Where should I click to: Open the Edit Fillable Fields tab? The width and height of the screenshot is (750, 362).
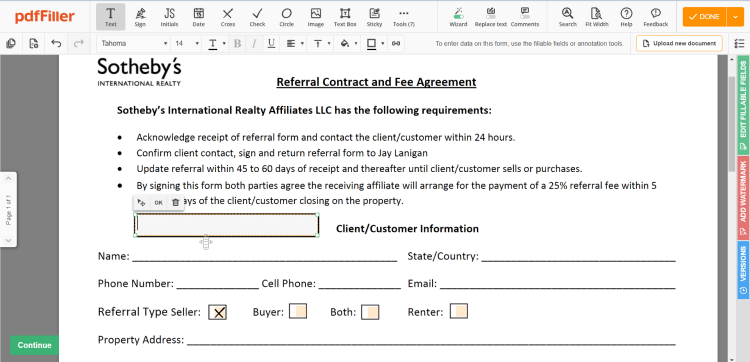743,105
